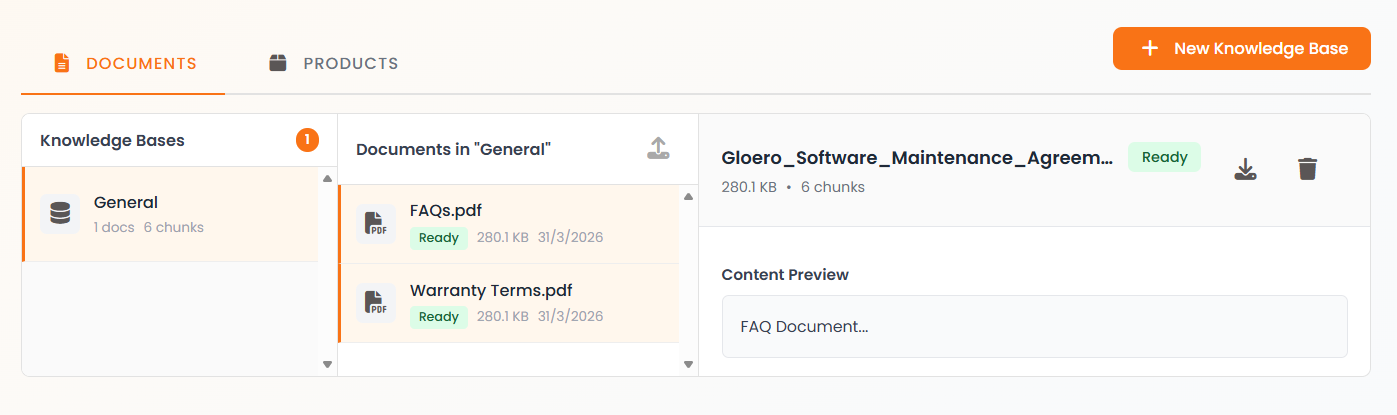Click the Ready badge of Warranty Terms.pdf

(439, 317)
